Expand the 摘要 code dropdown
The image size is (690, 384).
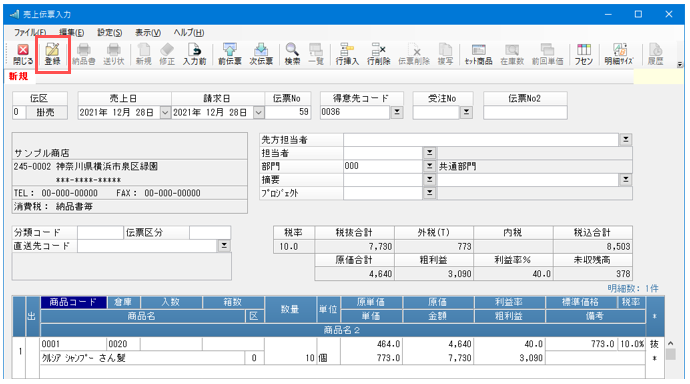[x=429, y=179]
